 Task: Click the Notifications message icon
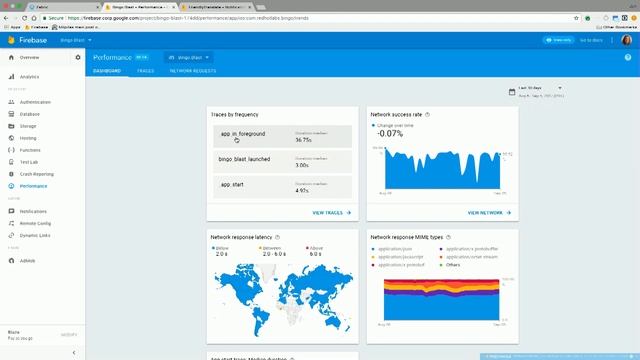(11, 211)
